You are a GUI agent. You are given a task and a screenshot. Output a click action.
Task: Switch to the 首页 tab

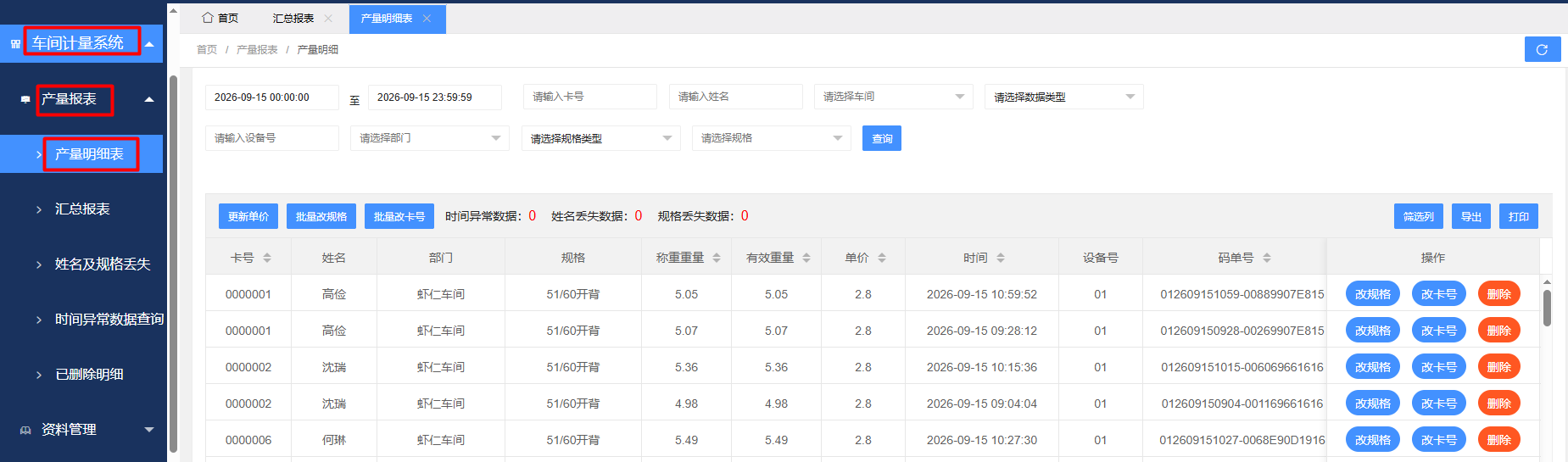tap(220, 18)
